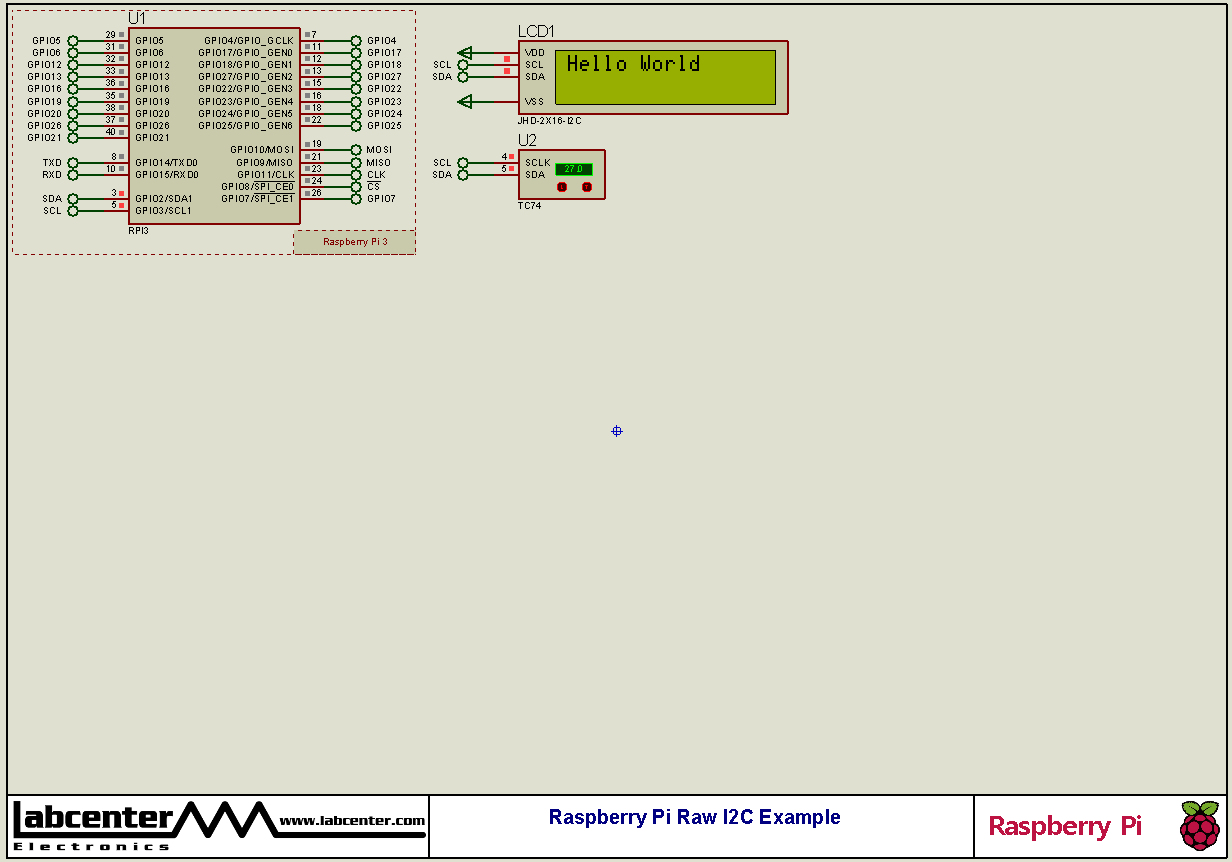The width and height of the screenshot is (1232, 862).
Task: Click the VDD power terminal arrow on LCD1
Action: coord(463,53)
